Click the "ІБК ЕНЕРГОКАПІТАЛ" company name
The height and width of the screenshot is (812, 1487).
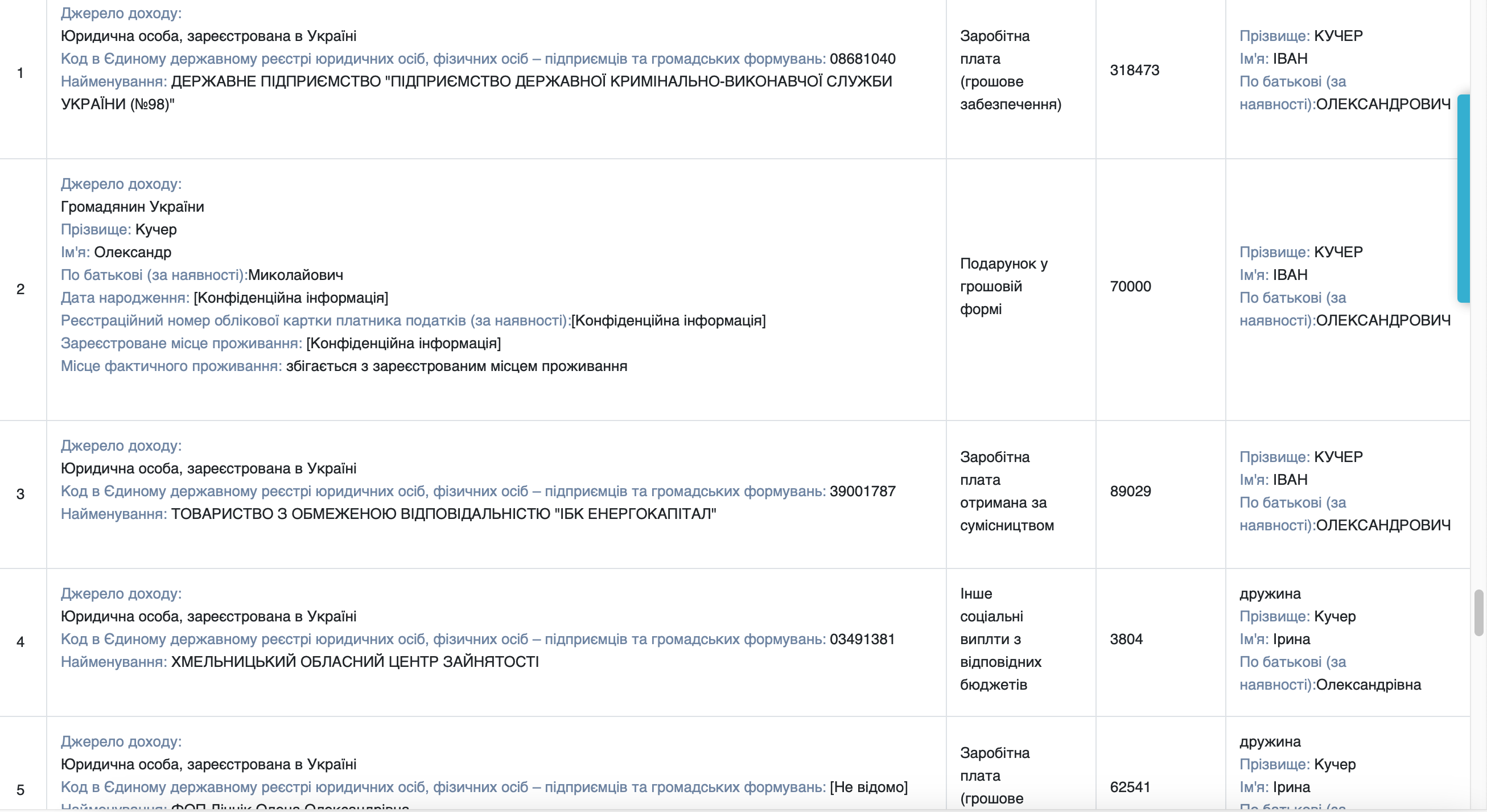pyautogui.click(x=635, y=514)
